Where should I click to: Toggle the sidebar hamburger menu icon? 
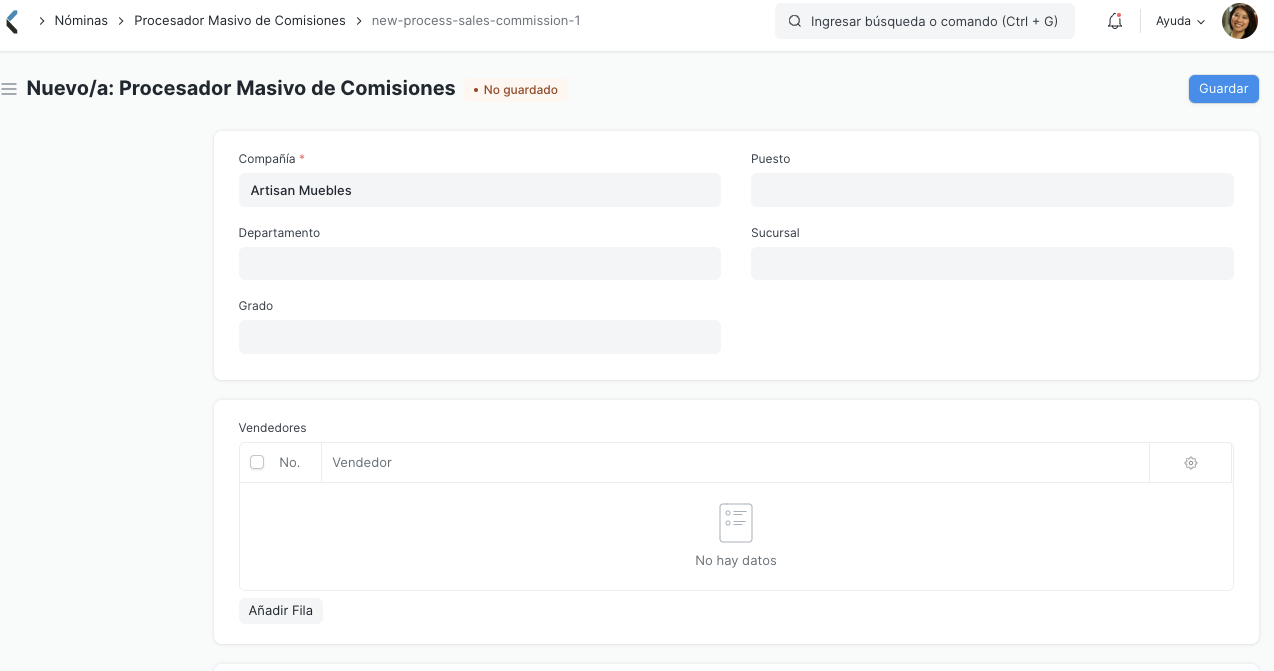9,89
